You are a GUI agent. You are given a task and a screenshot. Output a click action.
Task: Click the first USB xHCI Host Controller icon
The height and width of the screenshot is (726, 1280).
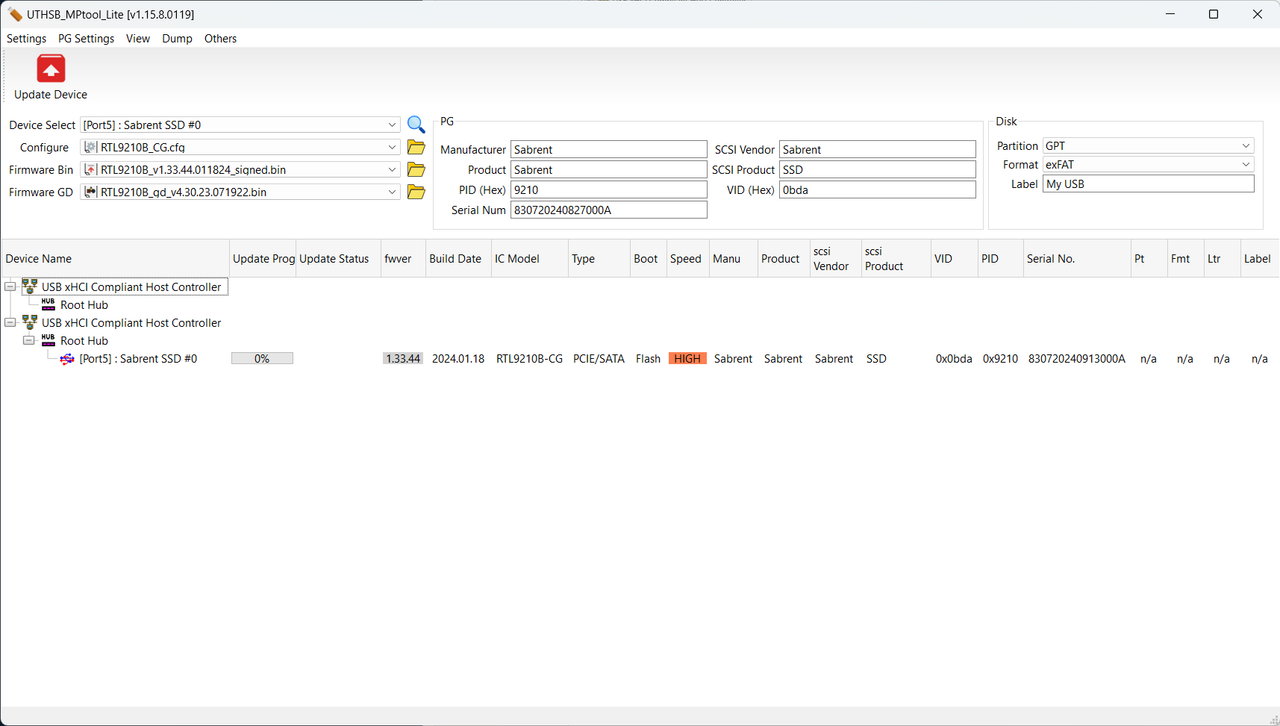tap(29, 287)
